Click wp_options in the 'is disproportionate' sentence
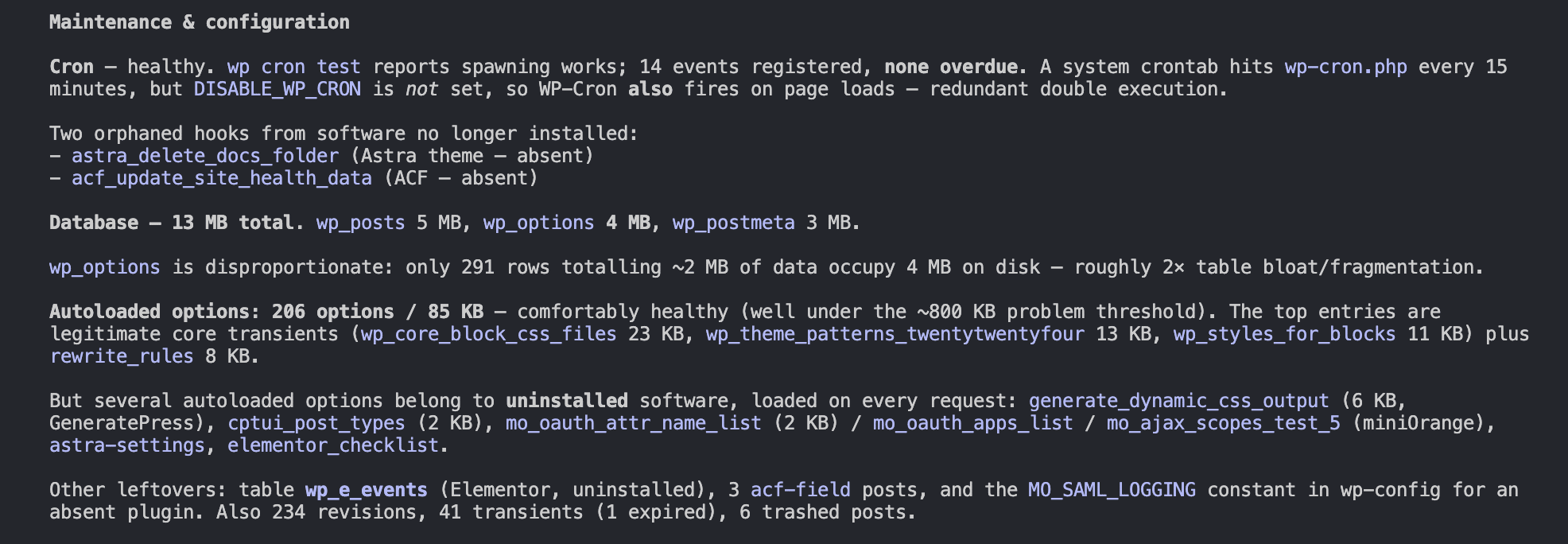1568x544 pixels. coord(105,267)
